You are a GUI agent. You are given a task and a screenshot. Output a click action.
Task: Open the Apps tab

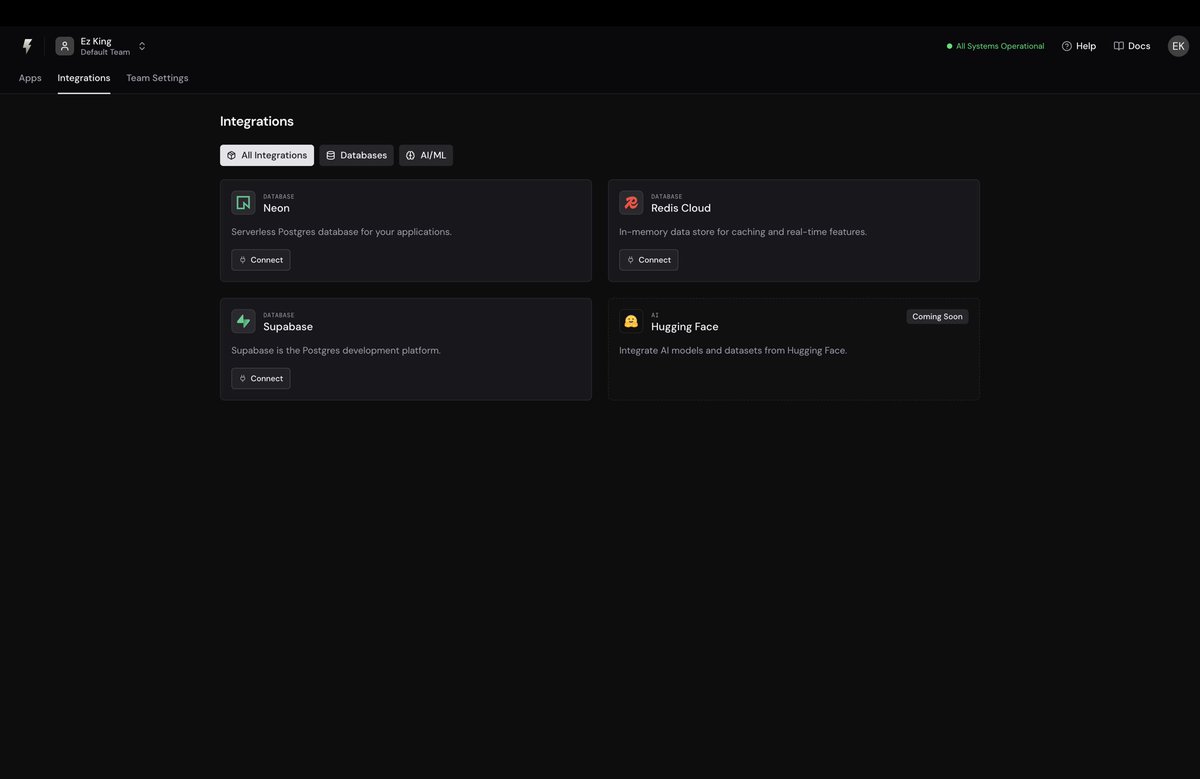coord(30,78)
